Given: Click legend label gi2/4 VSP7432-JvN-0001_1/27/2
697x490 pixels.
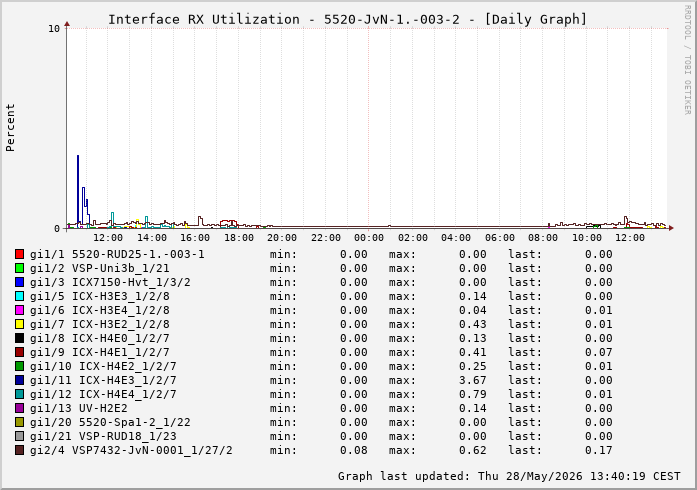Looking at the screenshot, I should tap(131, 450).
